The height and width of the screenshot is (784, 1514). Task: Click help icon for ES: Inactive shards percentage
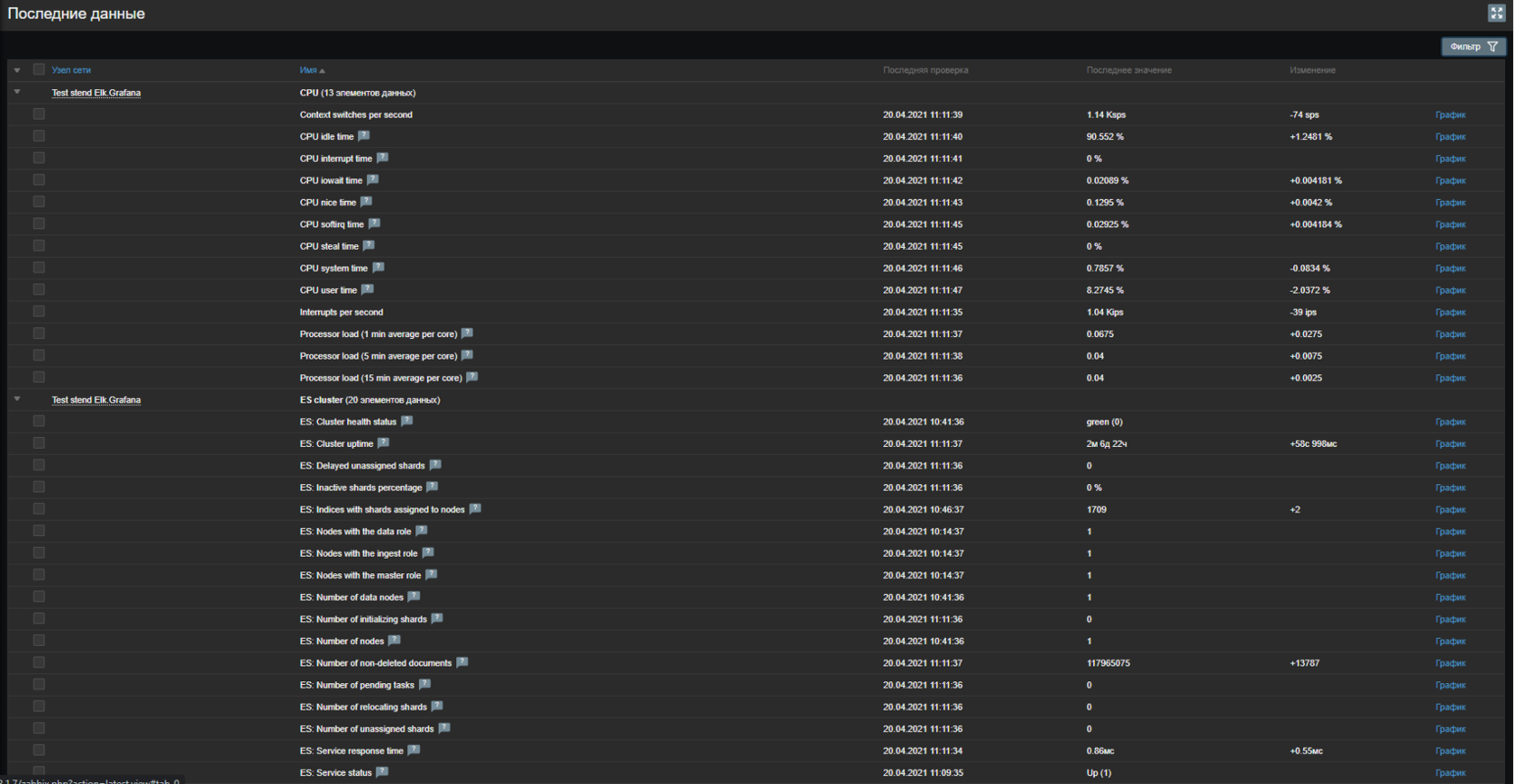coord(433,487)
